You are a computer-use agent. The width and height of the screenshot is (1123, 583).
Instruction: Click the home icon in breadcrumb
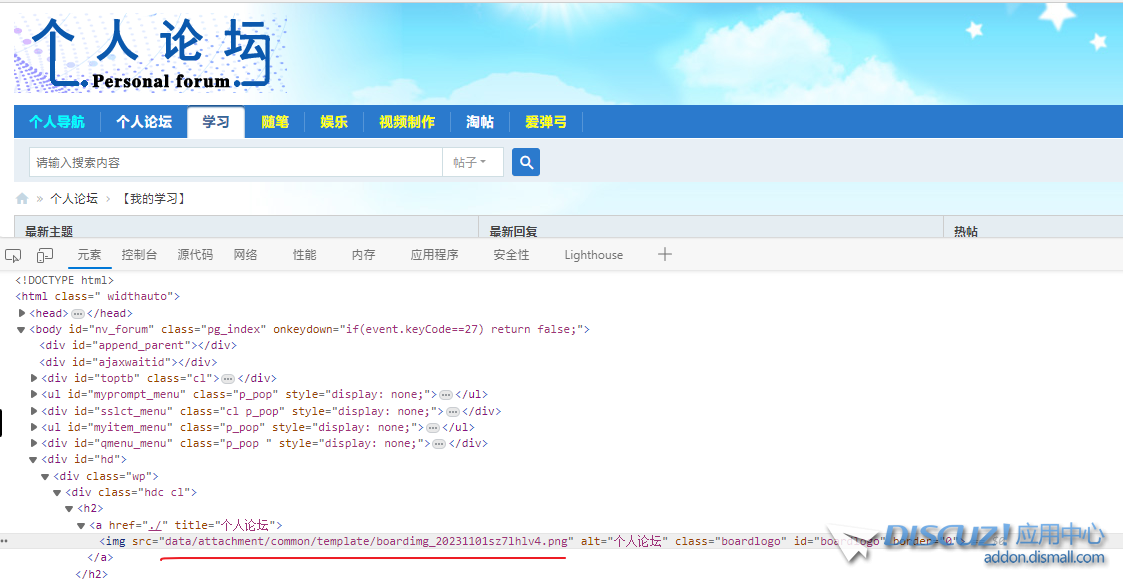click(x=22, y=199)
